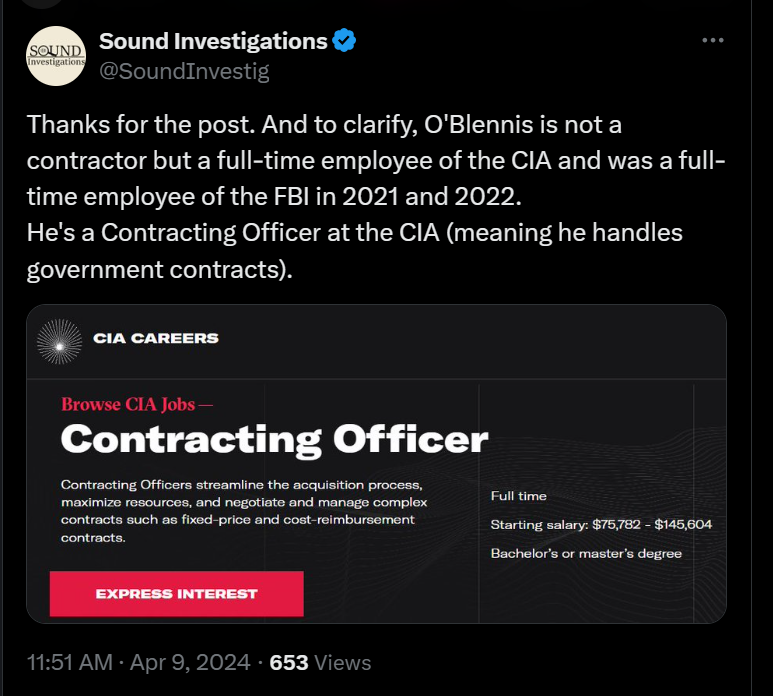Open the Sound Investigations display name link
This screenshot has height=696, width=773.
[213, 41]
